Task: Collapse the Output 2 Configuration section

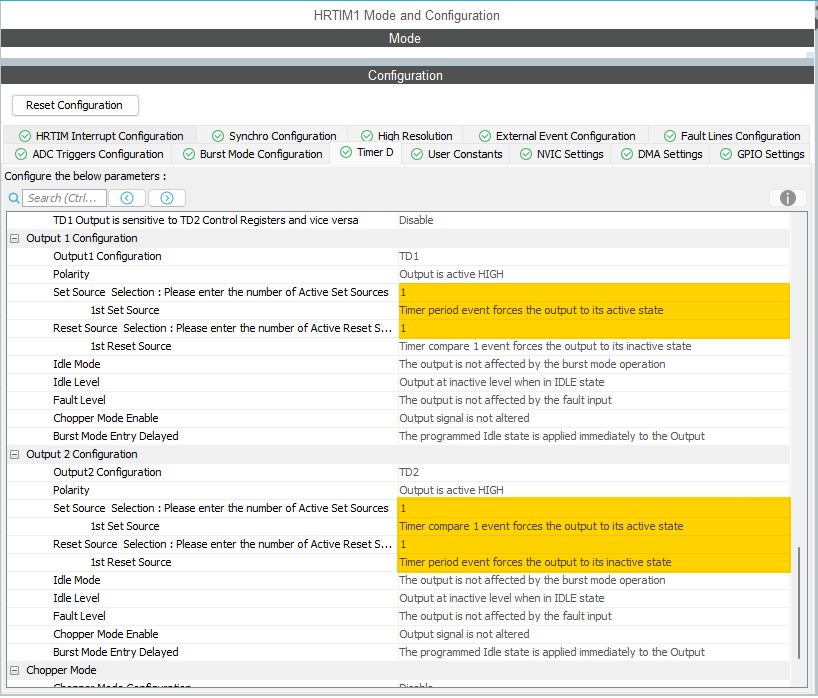Action: (x=13, y=454)
